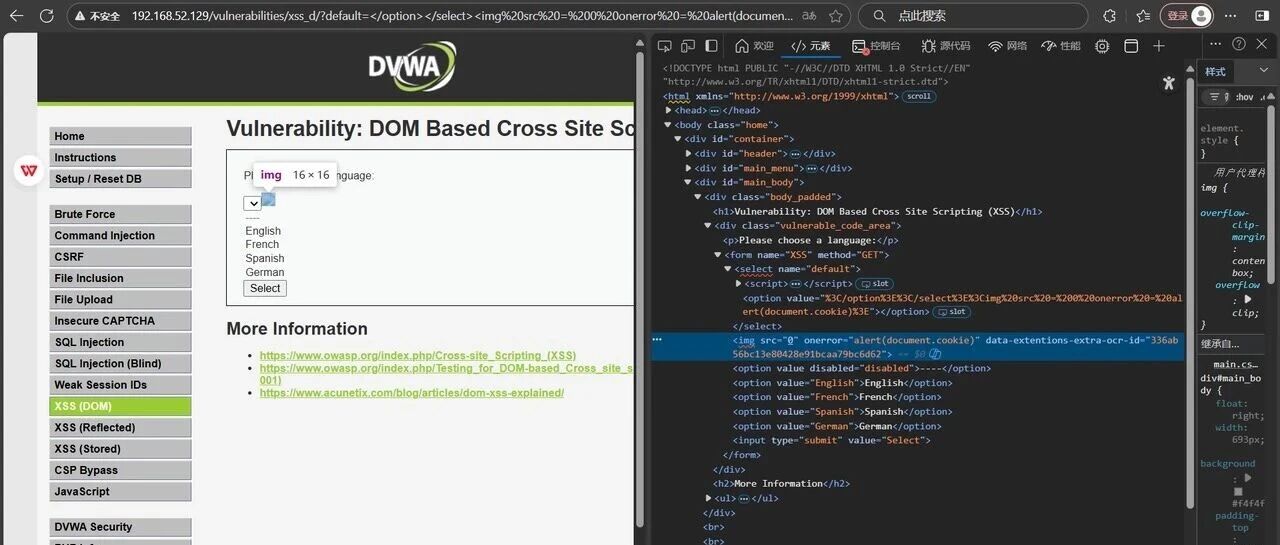Open the browser extensions puzzle icon
1280x545 pixels.
coord(1109,16)
